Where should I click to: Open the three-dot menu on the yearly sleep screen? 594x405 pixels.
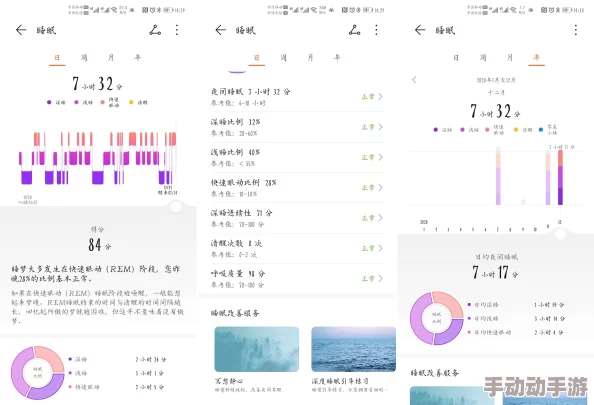(576, 30)
